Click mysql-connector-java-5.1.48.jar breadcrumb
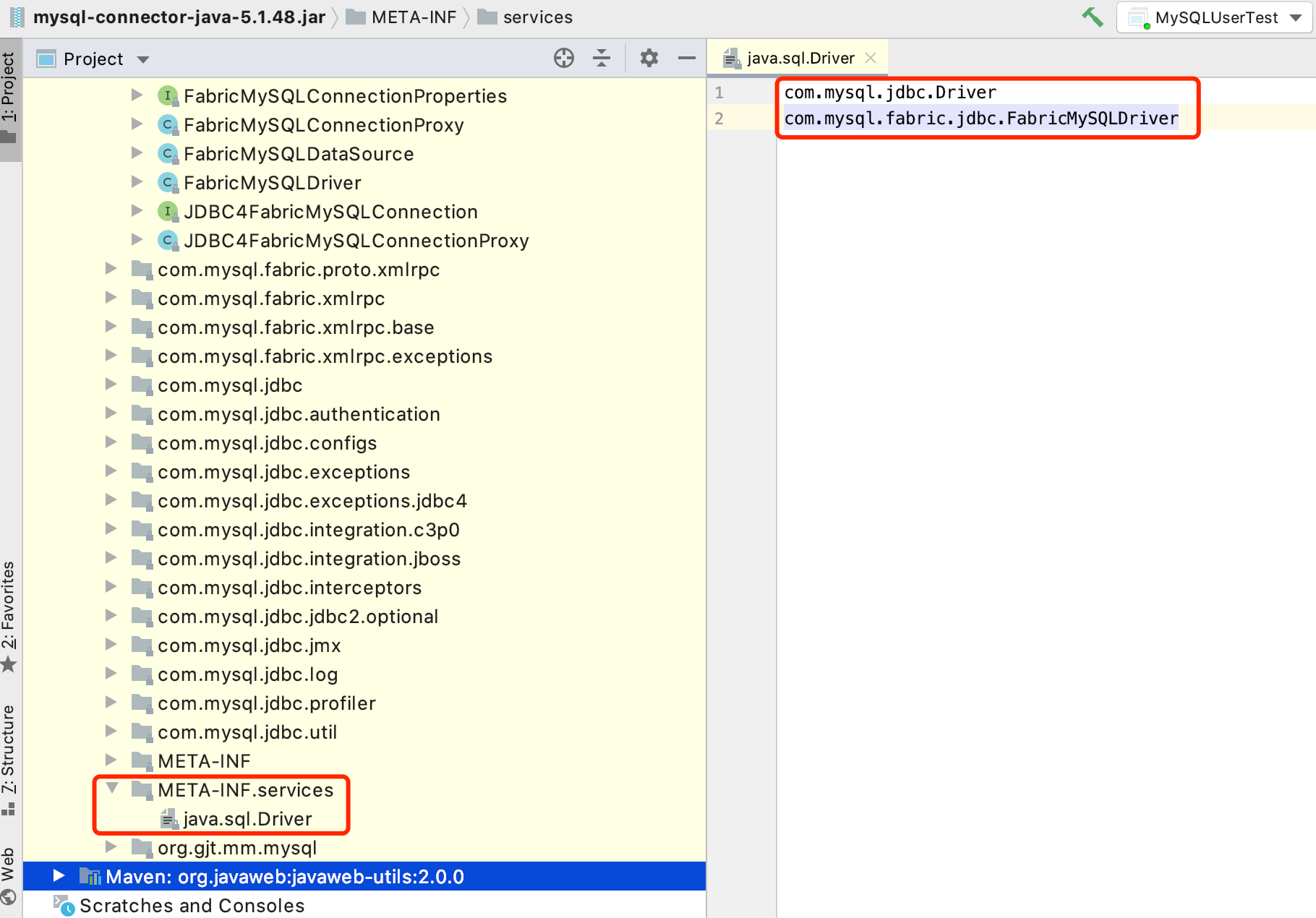The width and height of the screenshot is (1316, 918). click(179, 17)
